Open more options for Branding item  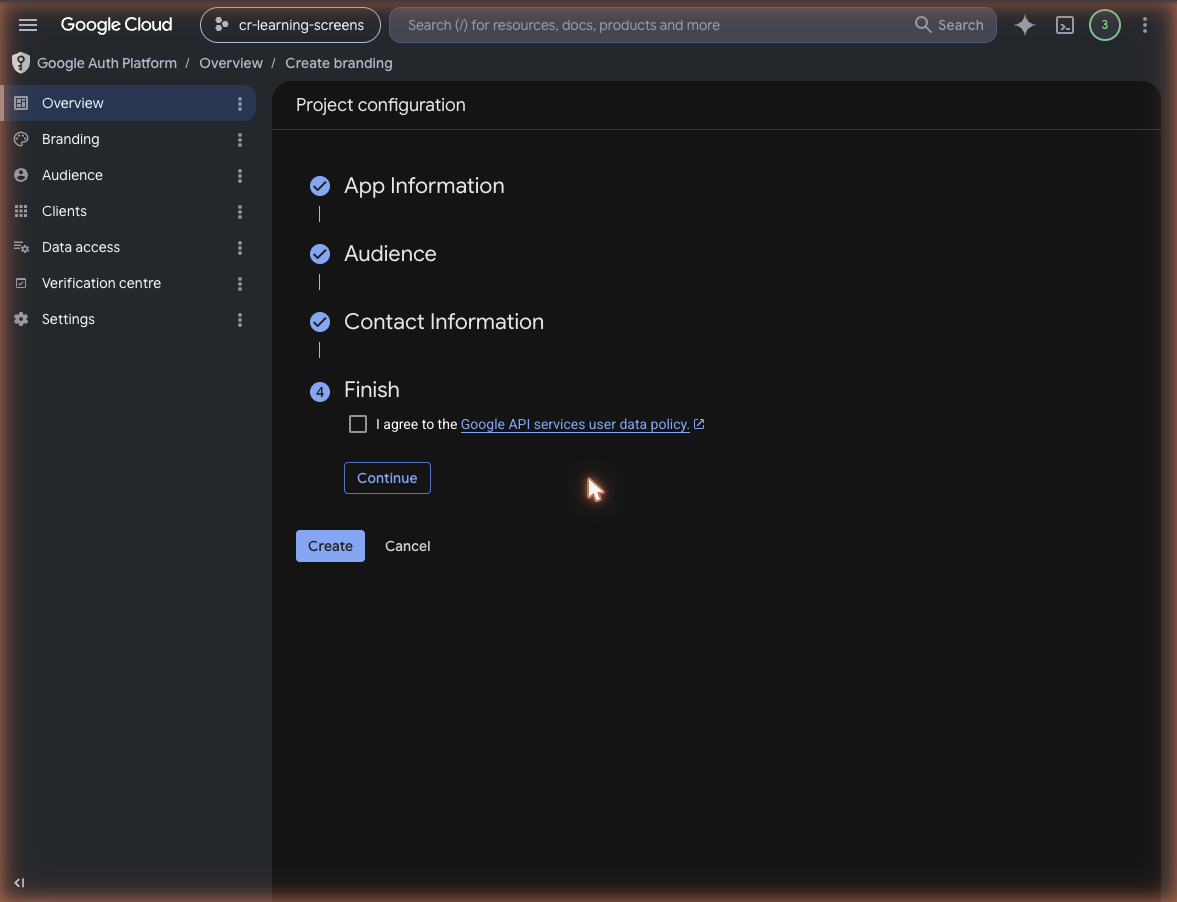click(x=240, y=140)
